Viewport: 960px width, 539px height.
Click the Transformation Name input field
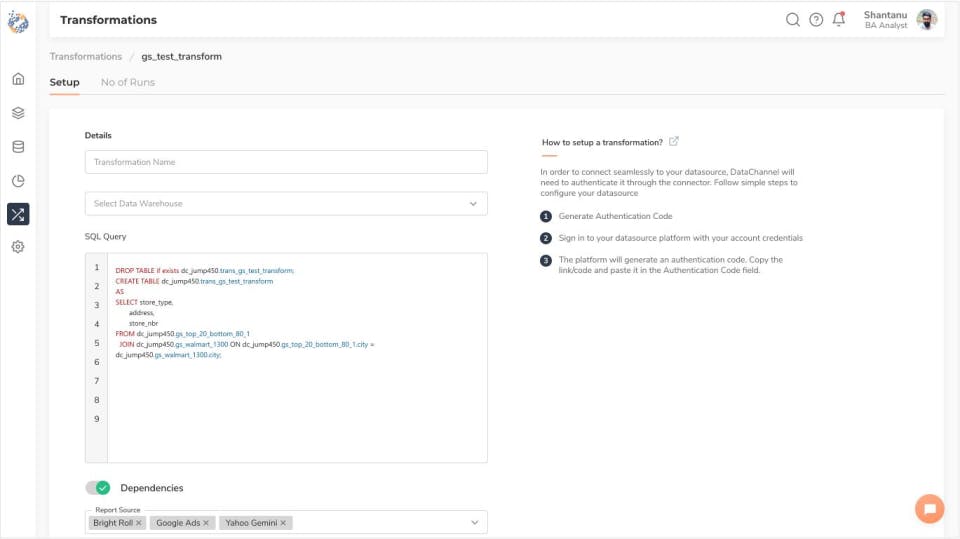[286, 162]
